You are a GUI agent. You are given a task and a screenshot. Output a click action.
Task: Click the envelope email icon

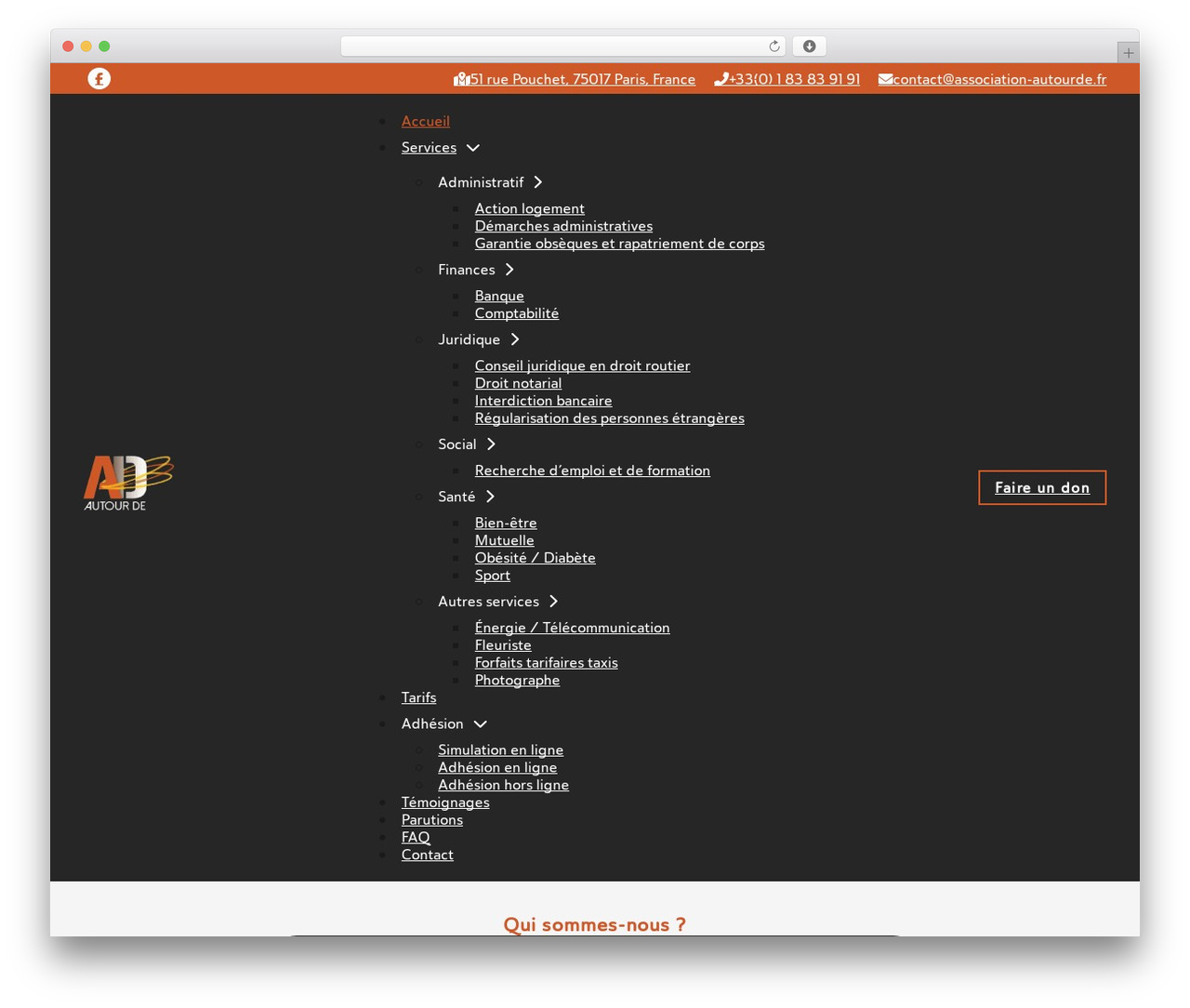885,79
